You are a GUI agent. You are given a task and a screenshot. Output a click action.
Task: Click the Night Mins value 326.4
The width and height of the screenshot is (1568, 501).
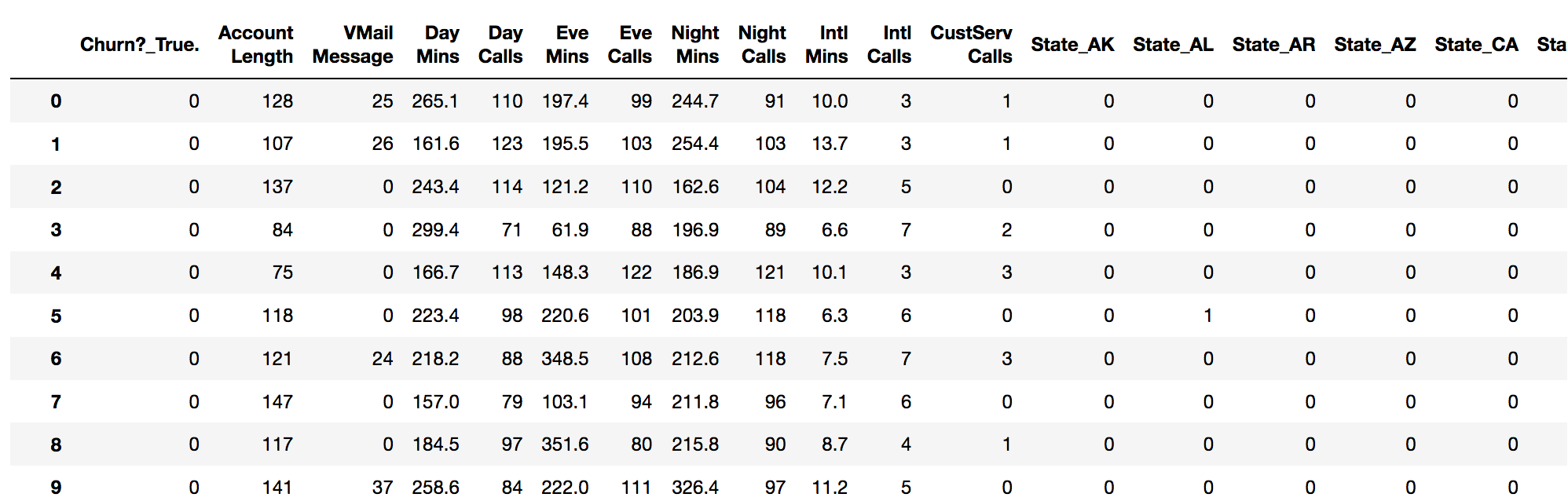pos(695,487)
